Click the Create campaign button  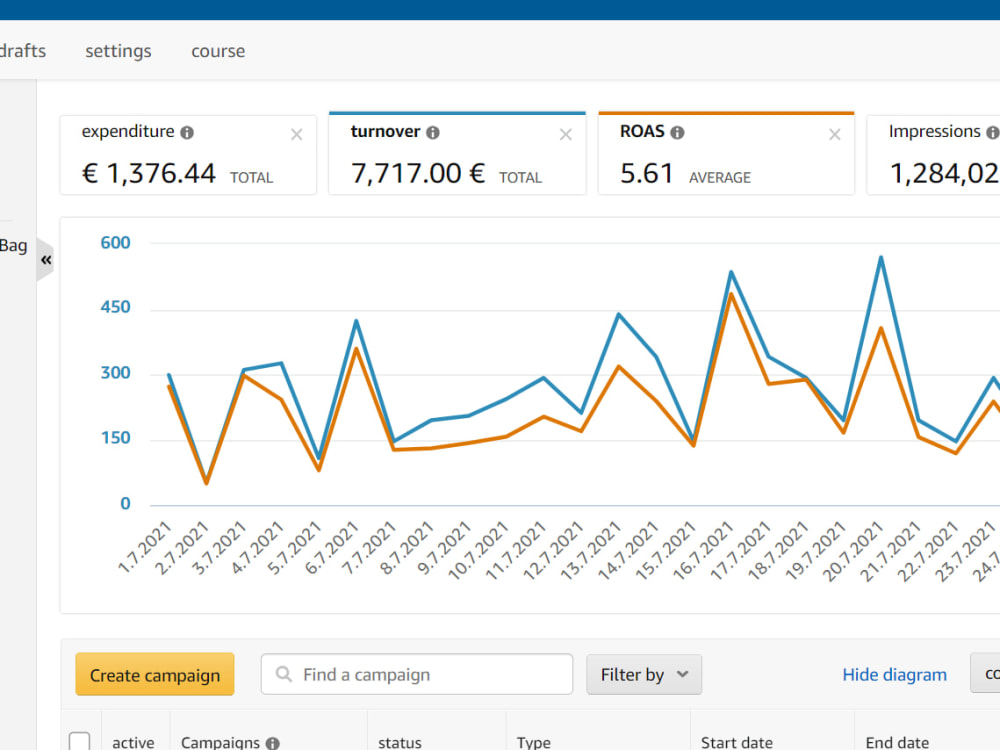(155, 674)
